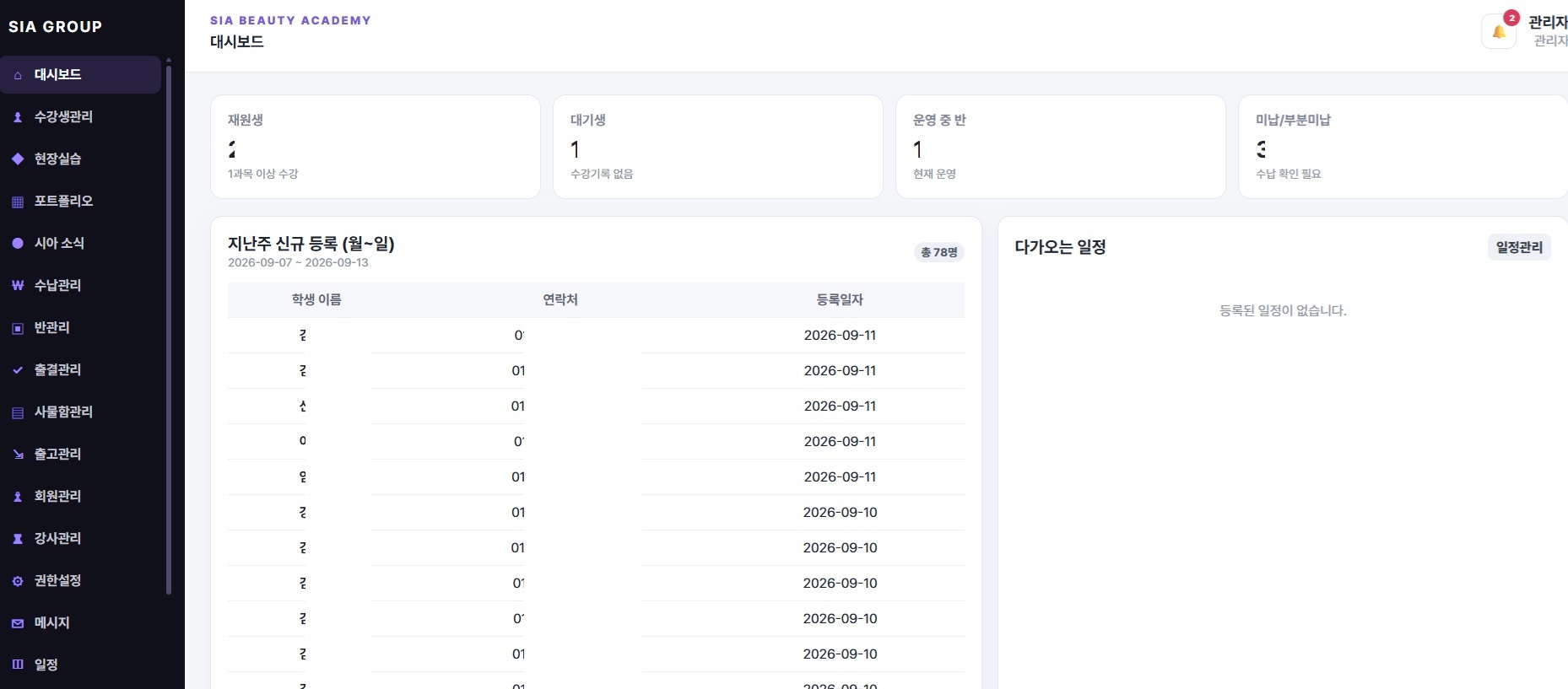
Task: Click the arrow icon beside 출고관리
Action: tap(18, 455)
